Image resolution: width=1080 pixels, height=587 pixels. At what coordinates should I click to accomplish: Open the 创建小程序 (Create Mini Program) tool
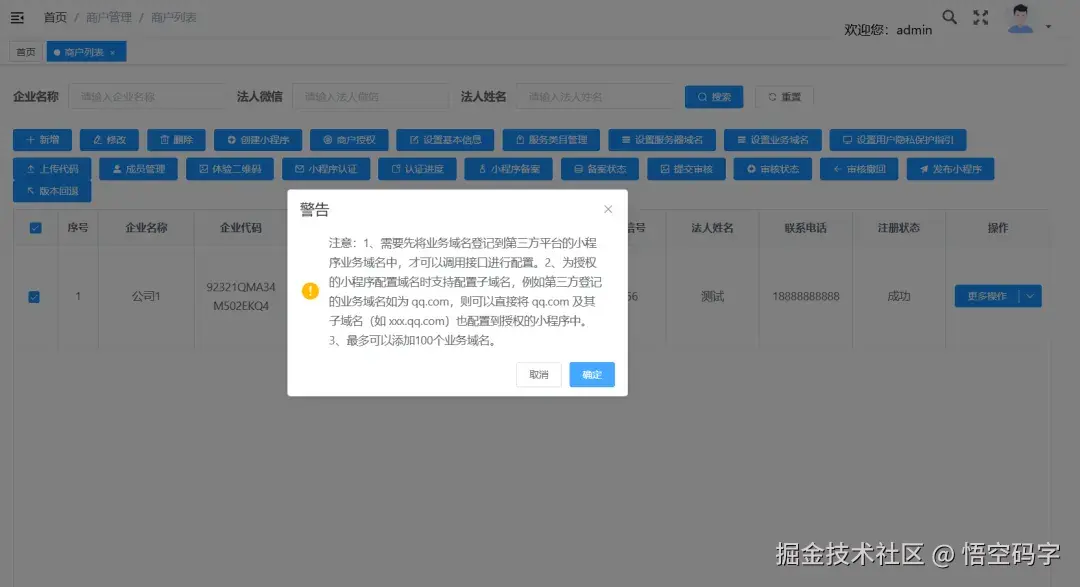coord(258,139)
